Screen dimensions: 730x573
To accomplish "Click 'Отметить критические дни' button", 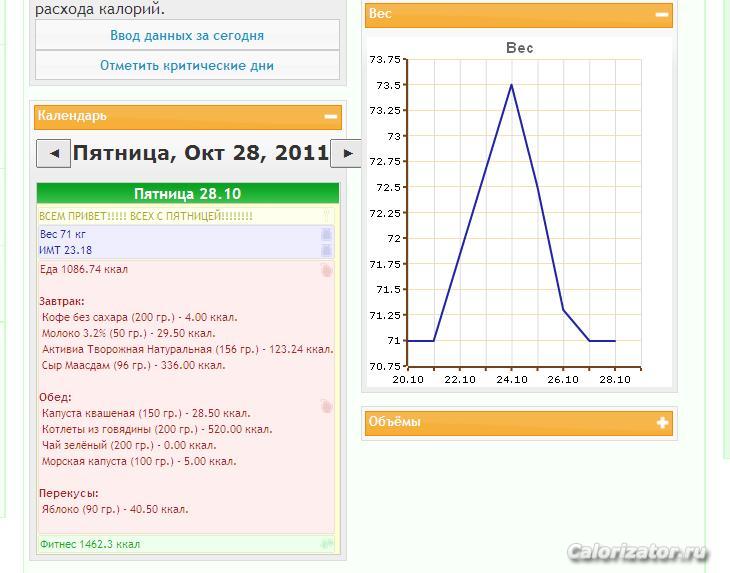I will coord(187,66).
